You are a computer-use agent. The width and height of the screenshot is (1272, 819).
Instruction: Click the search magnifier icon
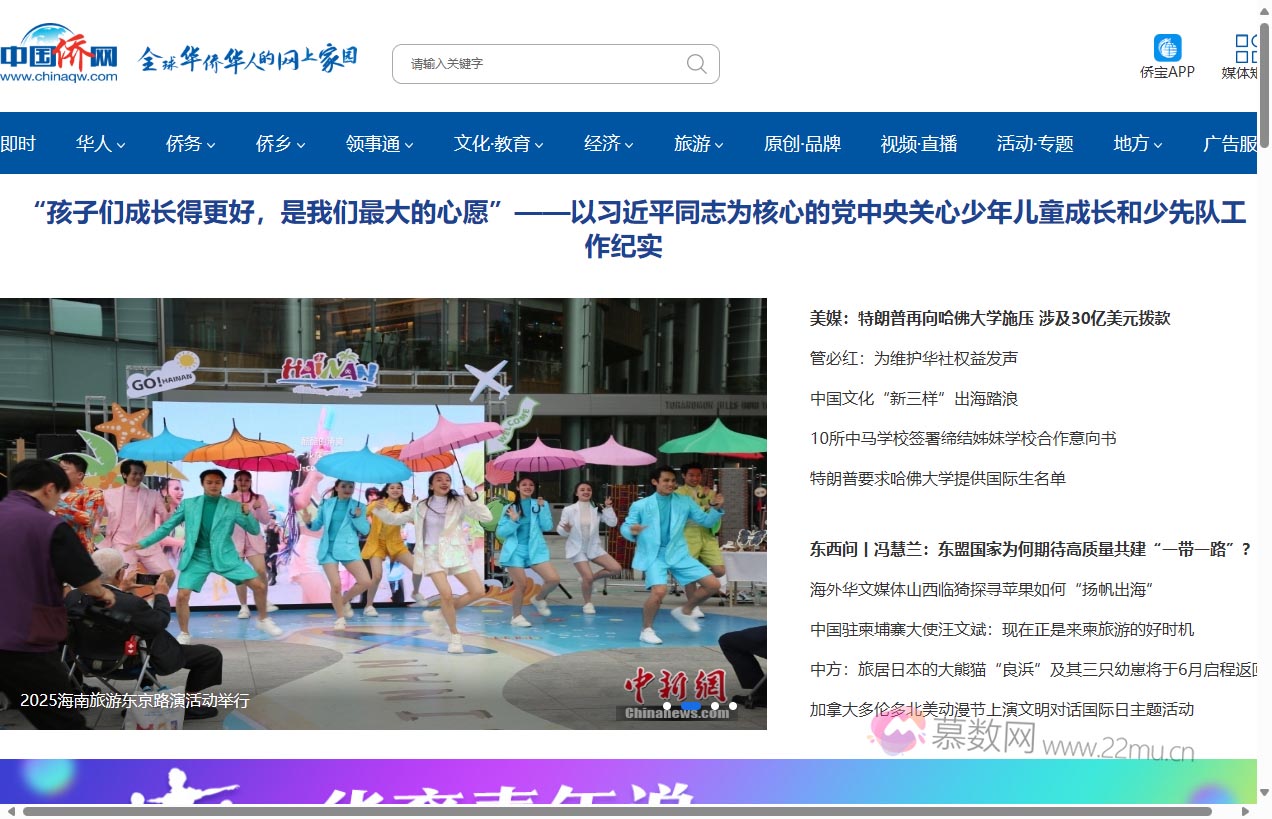pos(696,64)
